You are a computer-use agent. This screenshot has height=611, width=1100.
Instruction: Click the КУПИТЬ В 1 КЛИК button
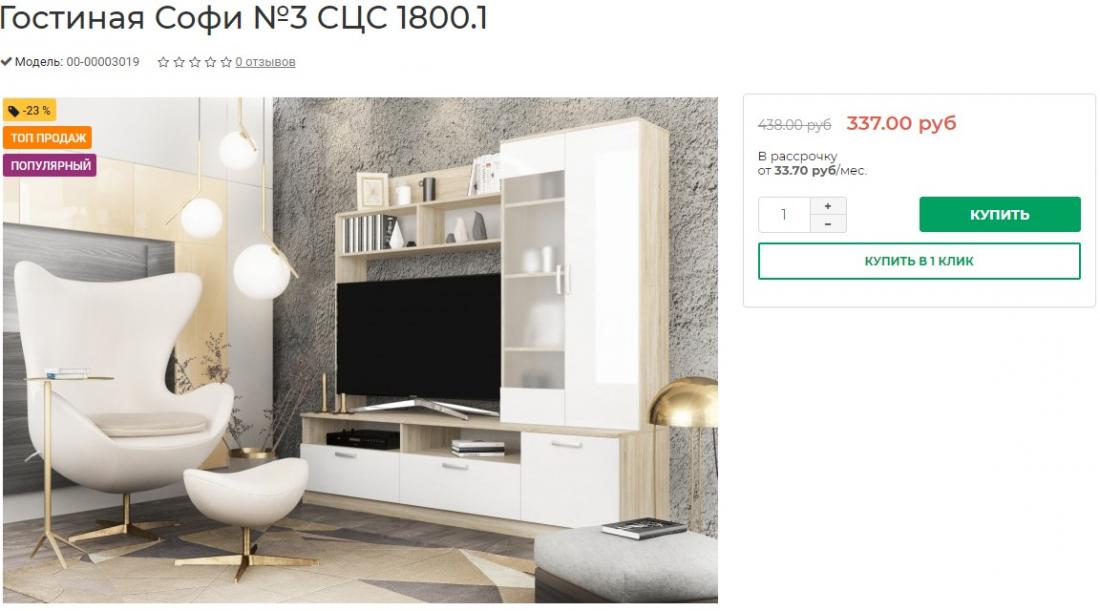click(919, 261)
